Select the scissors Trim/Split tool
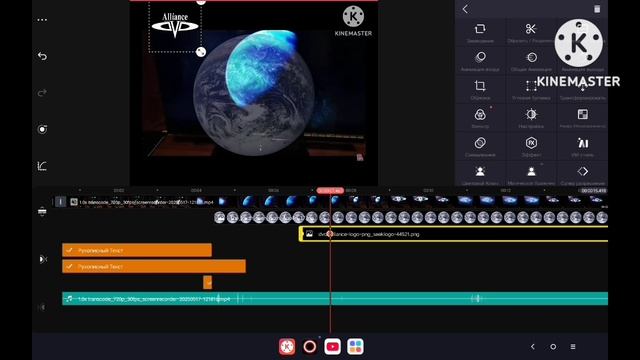The image size is (640, 360). click(x=531, y=33)
